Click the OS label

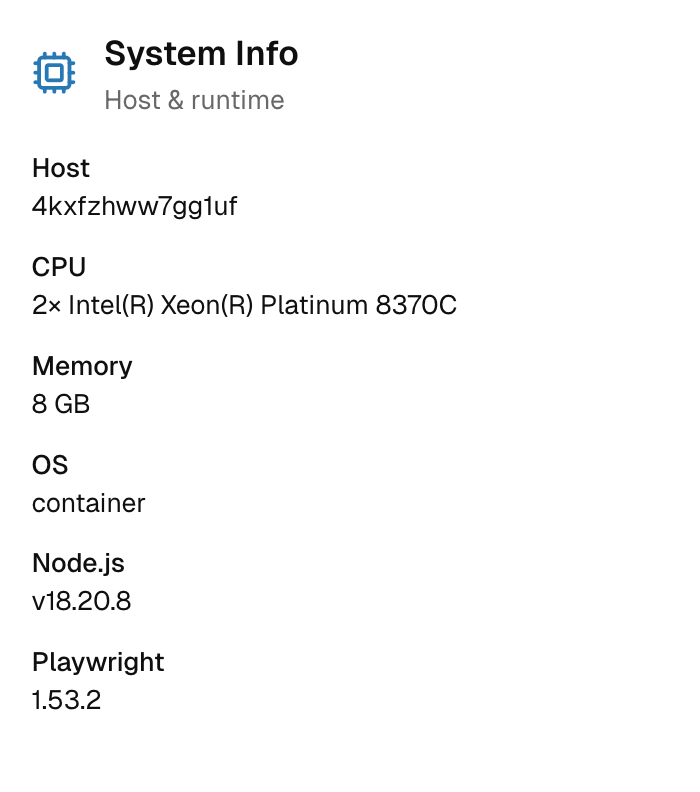tap(49, 465)
